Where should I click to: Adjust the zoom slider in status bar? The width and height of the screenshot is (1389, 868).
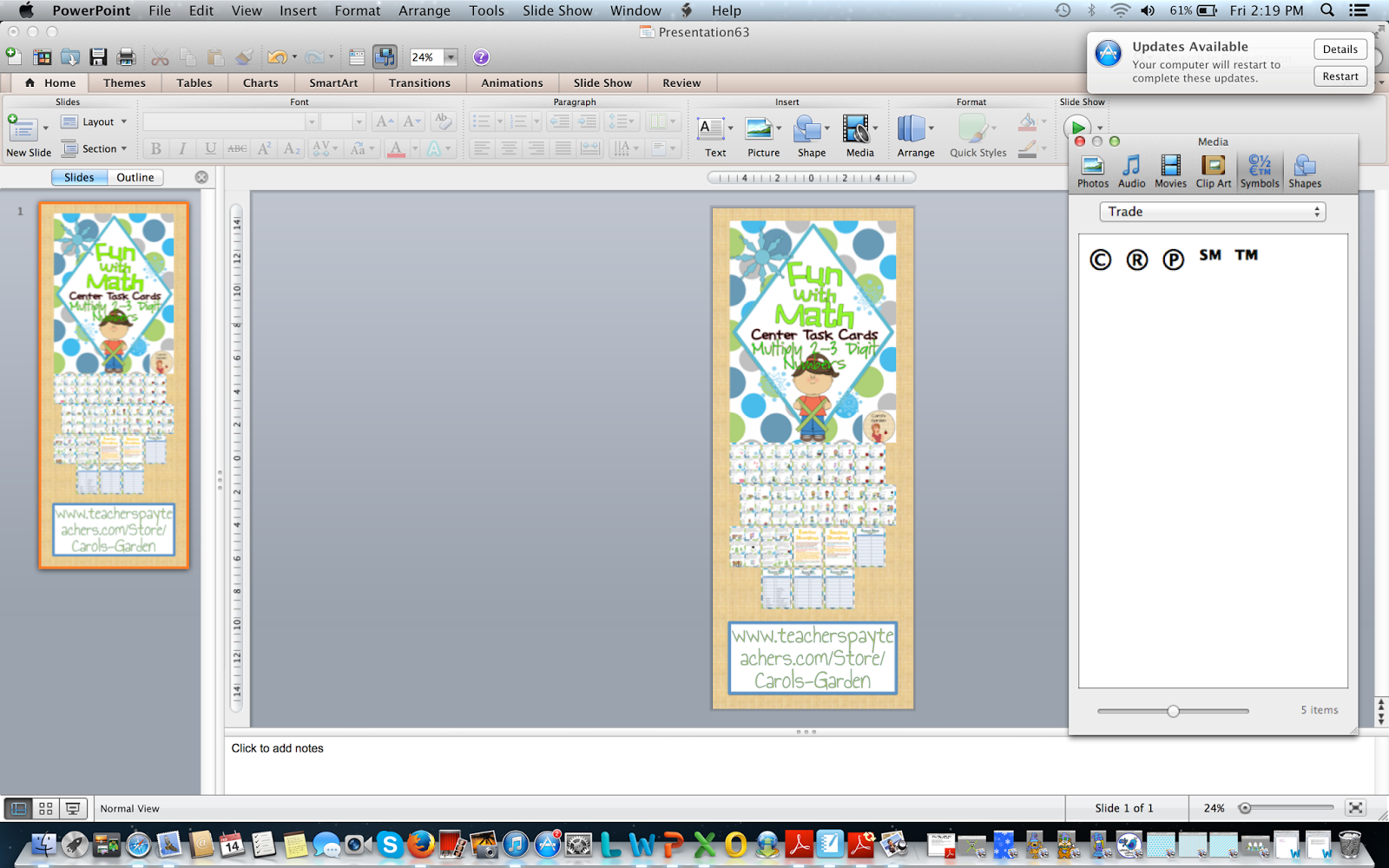1288,808
